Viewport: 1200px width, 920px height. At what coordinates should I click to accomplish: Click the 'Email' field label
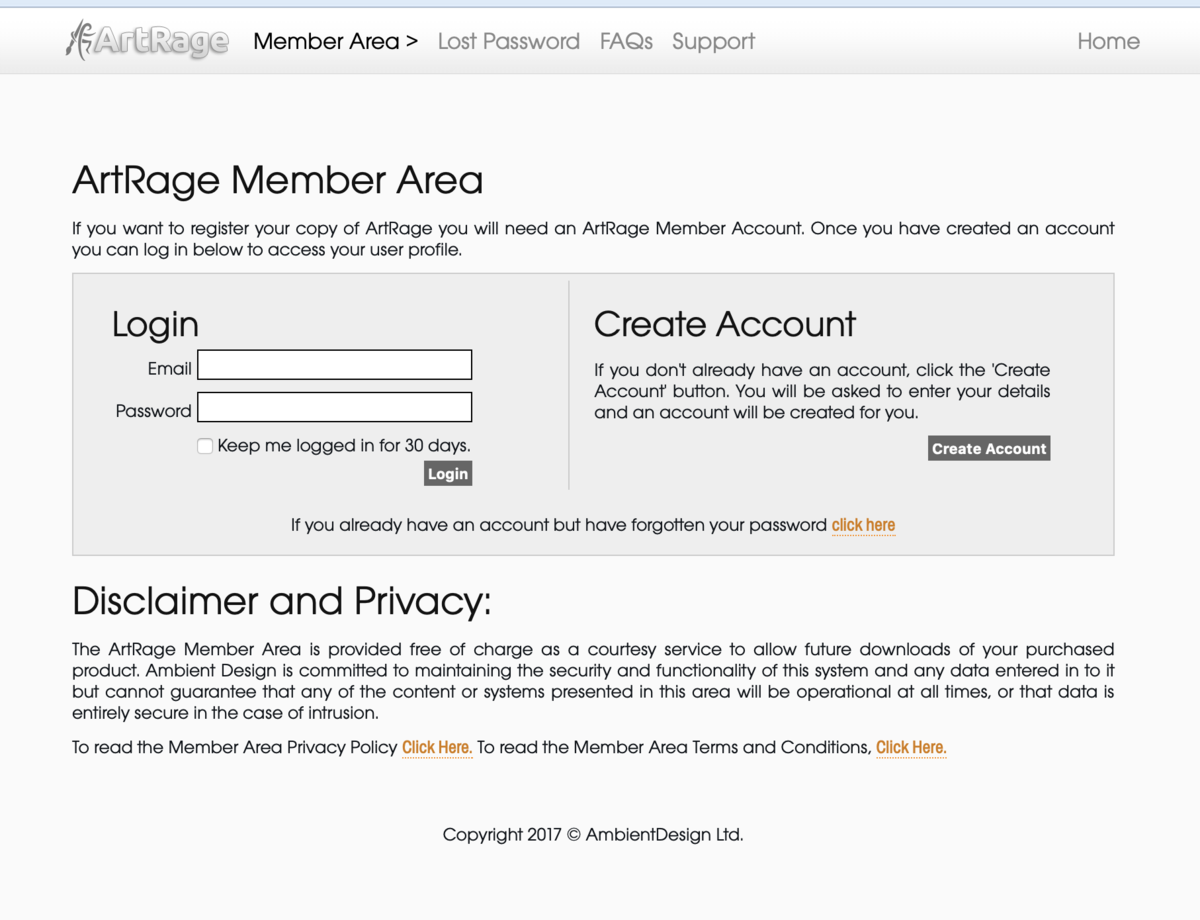click(x=170, y=369)
